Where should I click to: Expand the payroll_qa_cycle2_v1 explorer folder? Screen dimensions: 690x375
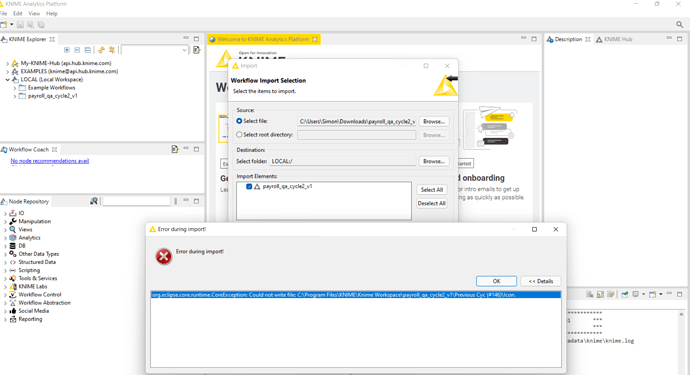point(15,96)
